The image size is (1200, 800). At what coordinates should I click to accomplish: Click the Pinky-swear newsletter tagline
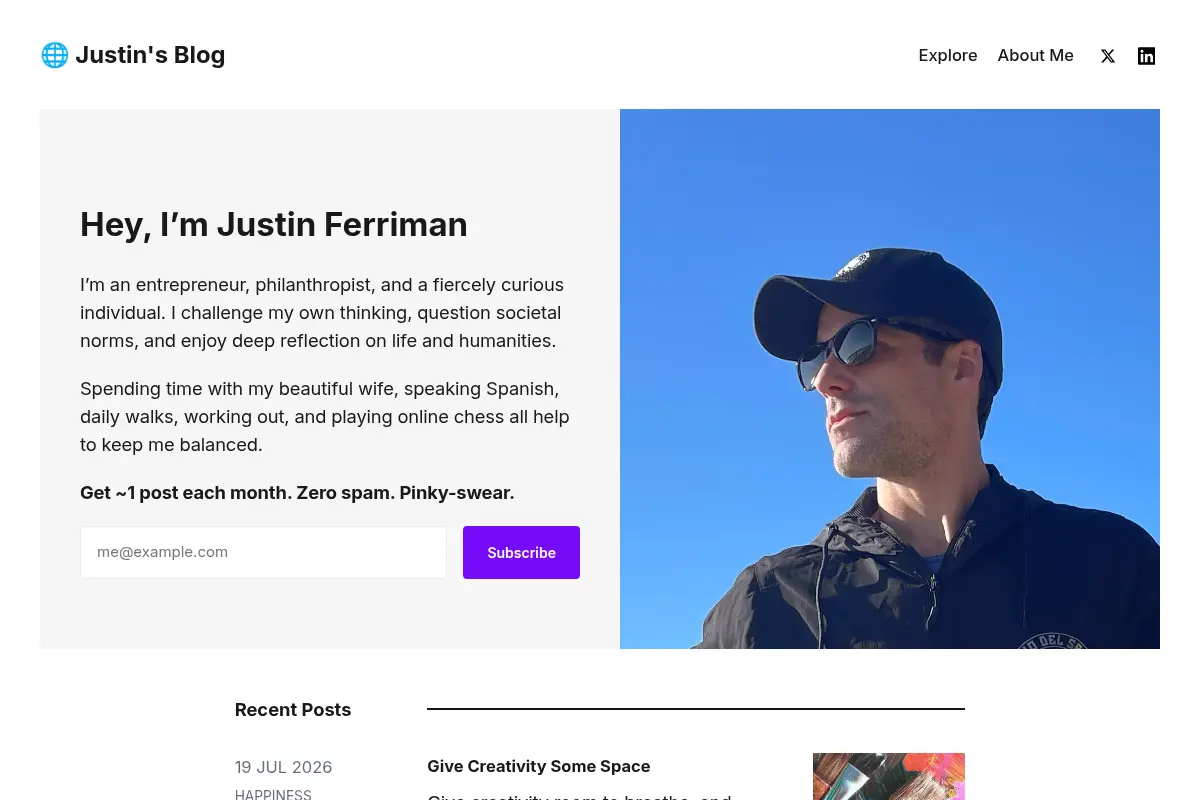coord(297,493)
